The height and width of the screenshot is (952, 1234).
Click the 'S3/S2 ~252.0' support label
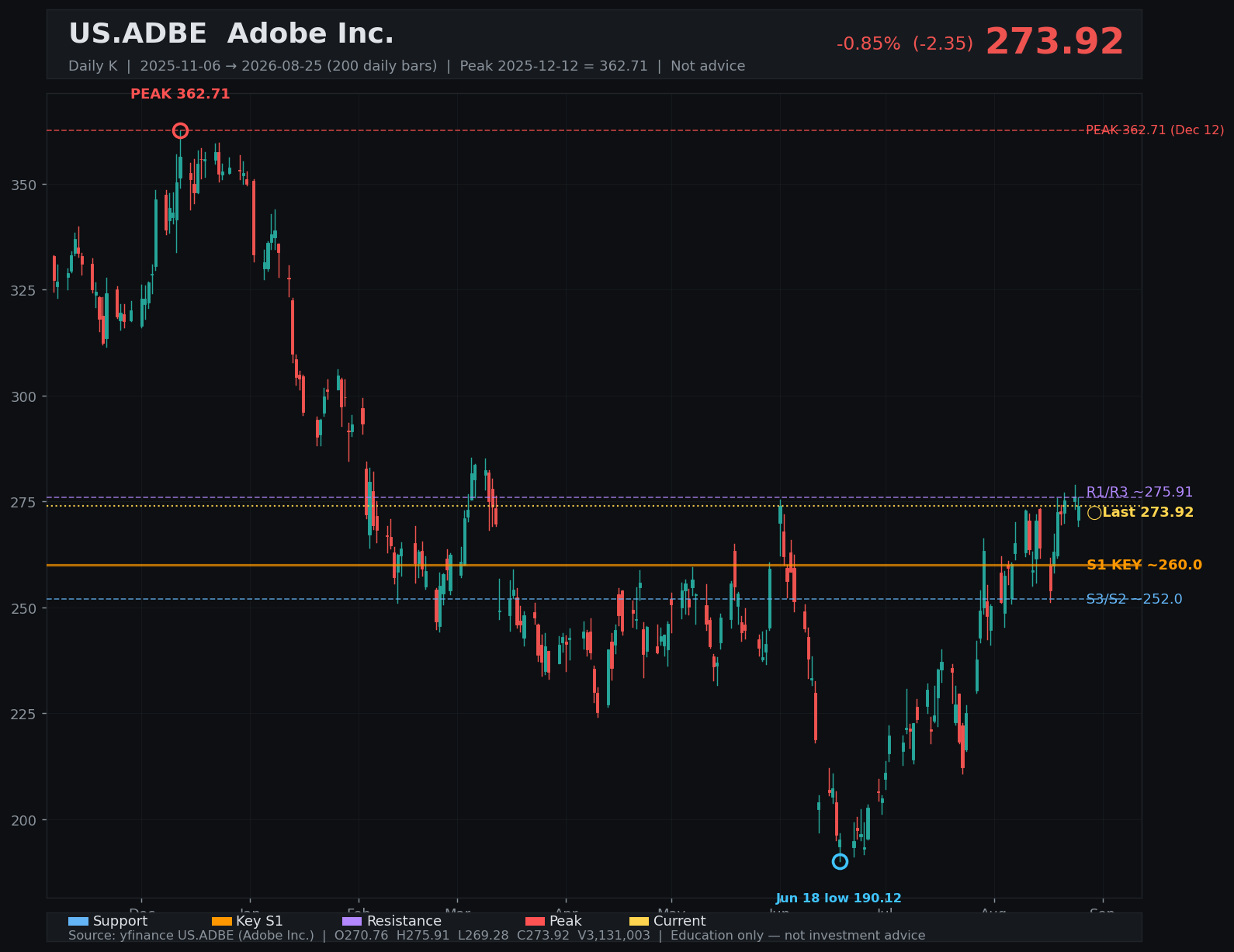1134,599
